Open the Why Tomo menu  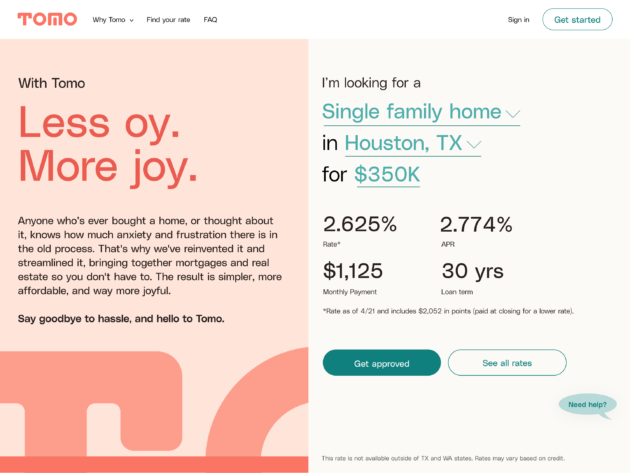112,20
